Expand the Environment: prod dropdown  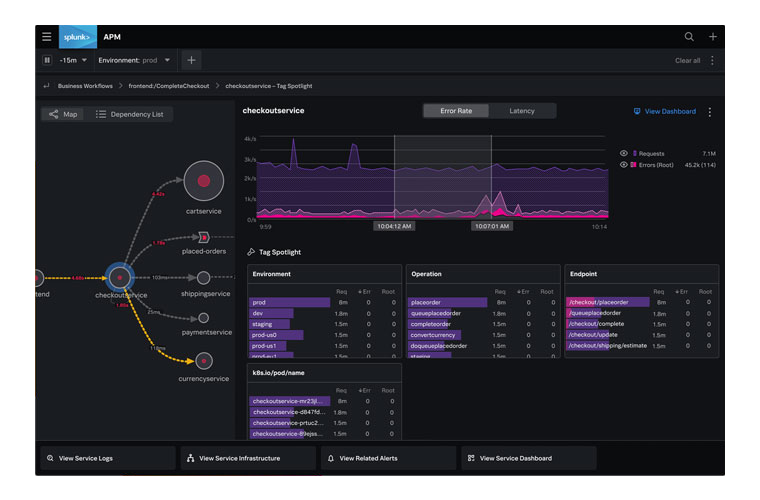click(x=134, y=61)
